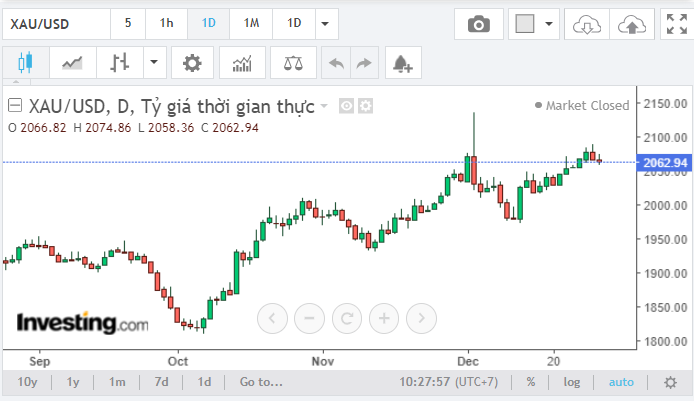Click the O 2066.82 open value
This screenshot has width=694, height=403.
coord(37,128)
